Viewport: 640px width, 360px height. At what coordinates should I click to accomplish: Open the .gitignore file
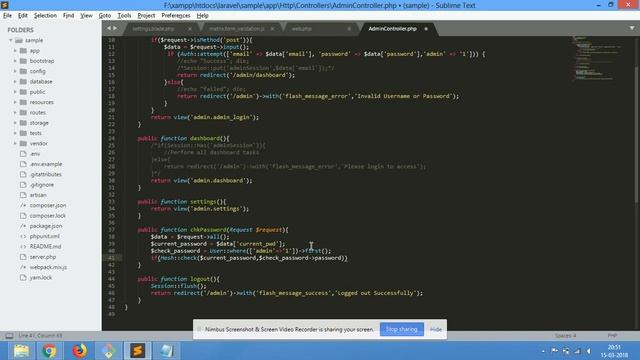[x=42, y=185]
